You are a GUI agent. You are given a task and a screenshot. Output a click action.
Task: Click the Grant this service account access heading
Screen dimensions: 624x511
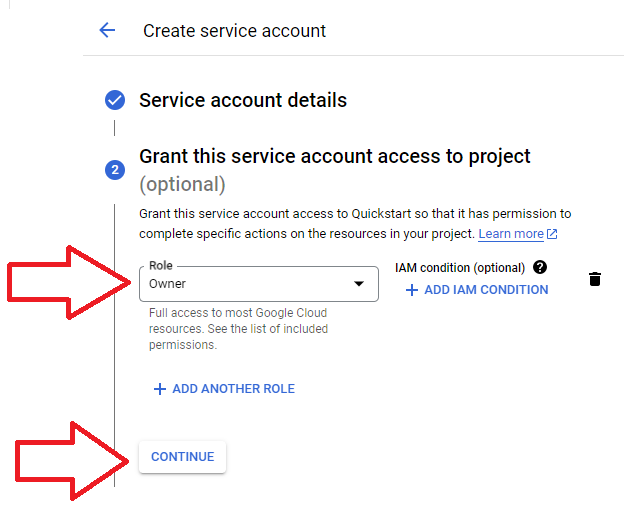tap(335, 156)
